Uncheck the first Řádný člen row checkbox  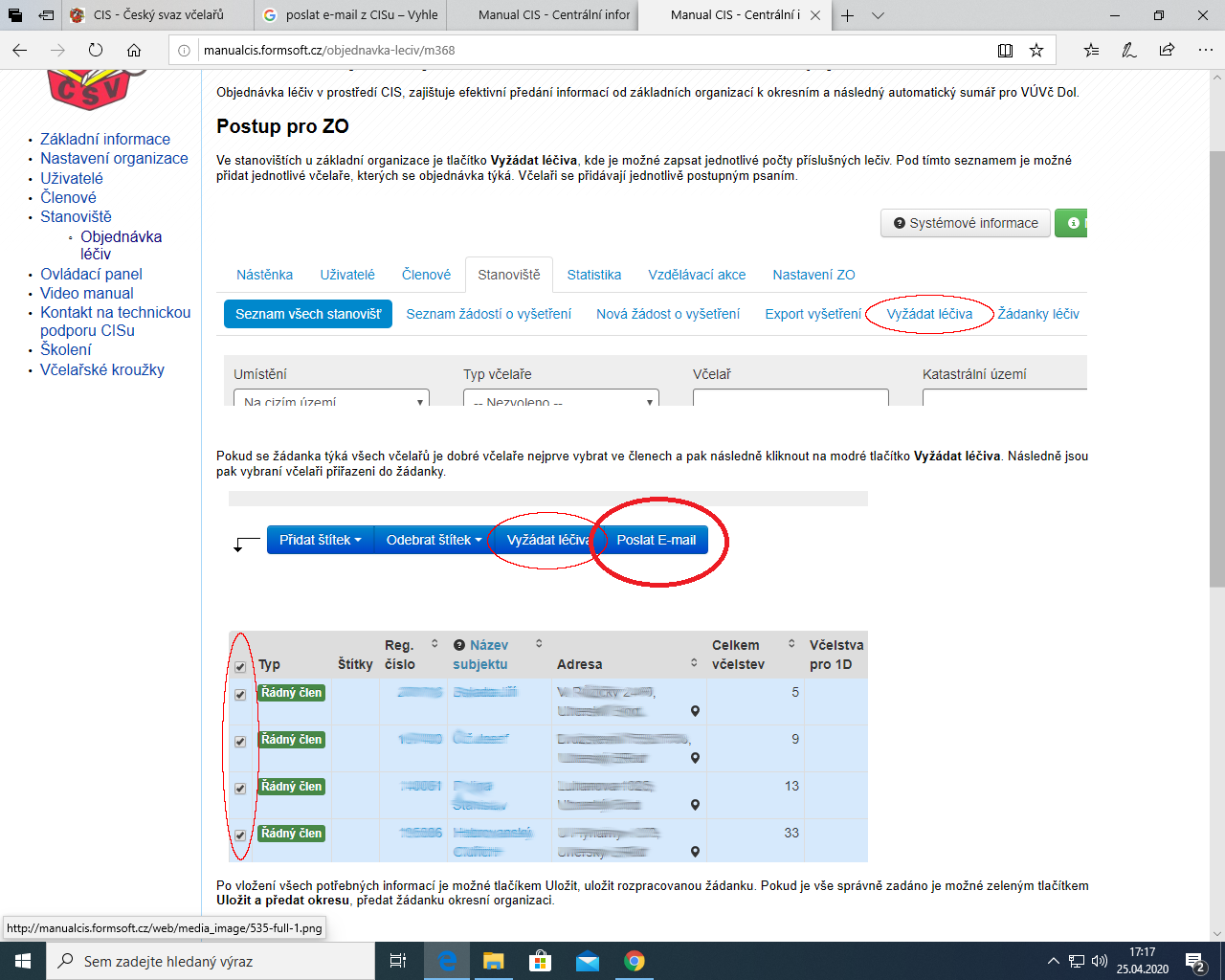click(240, 695)
